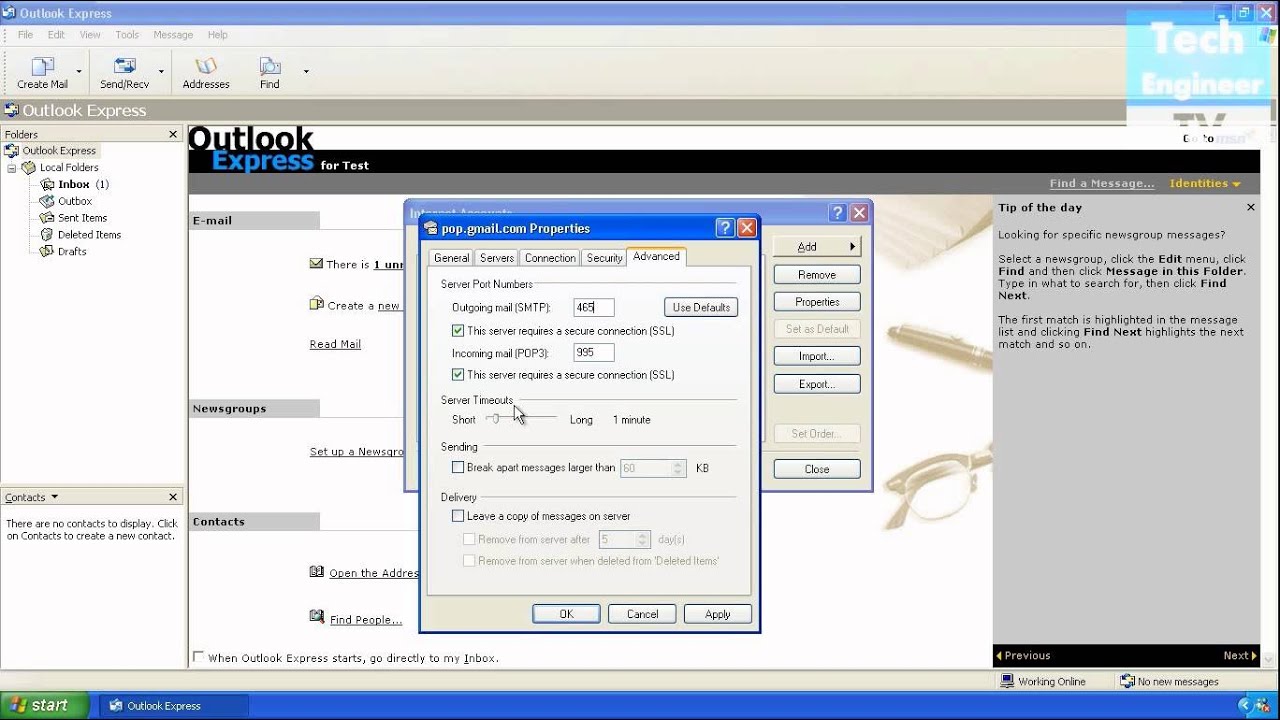
Task: Click the Export button in Internet Accounts
Action: coord(817,384)
